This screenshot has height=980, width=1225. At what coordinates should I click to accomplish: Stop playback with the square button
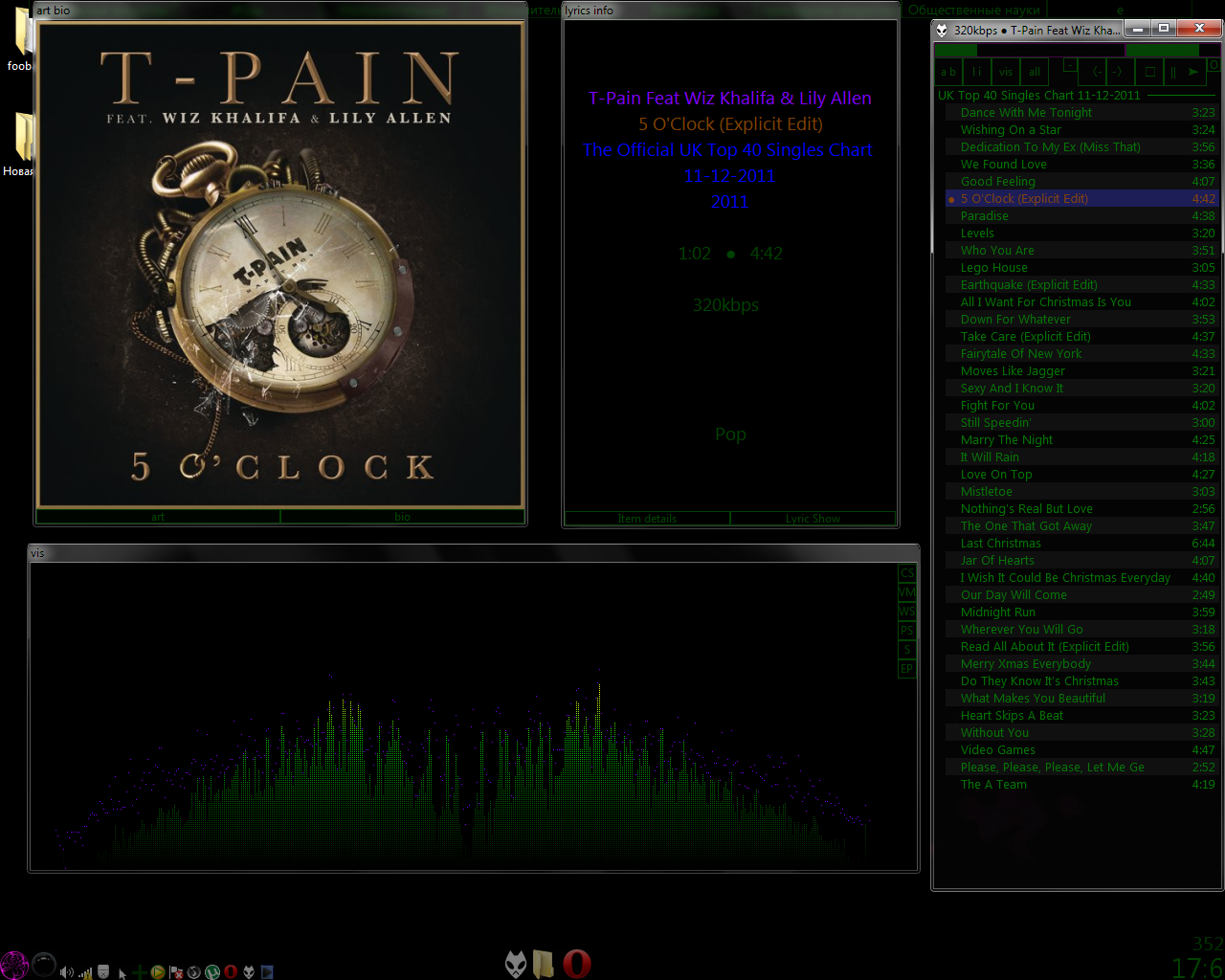pyautogui.click(x=1149, y=72)
